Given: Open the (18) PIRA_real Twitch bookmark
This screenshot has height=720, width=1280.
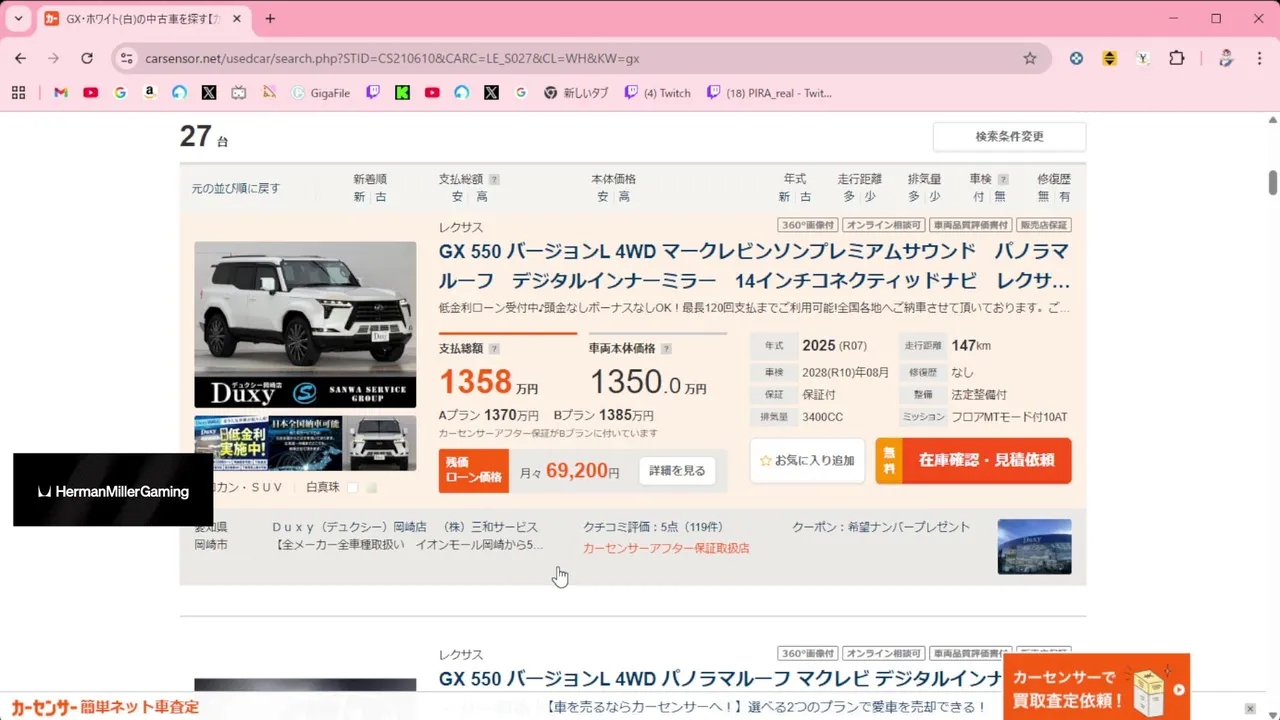Looking at the screenshot, I should 768,93.
